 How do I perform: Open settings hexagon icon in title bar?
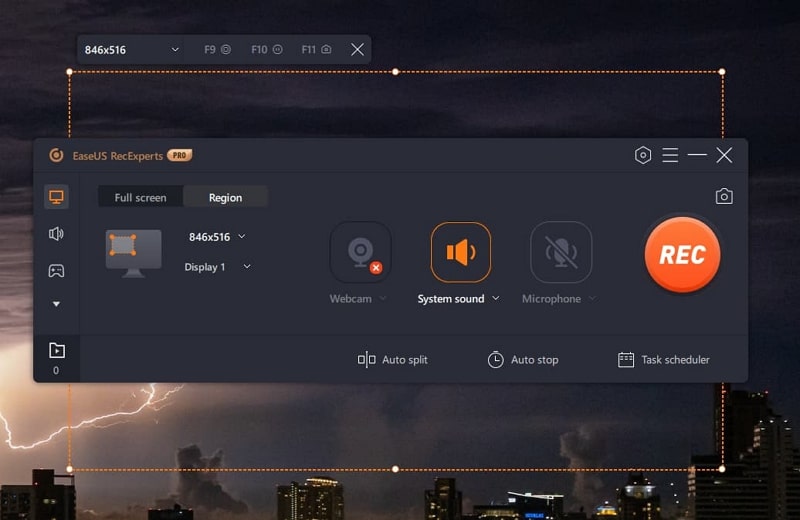pyautogui.click(x=643, y=155)
